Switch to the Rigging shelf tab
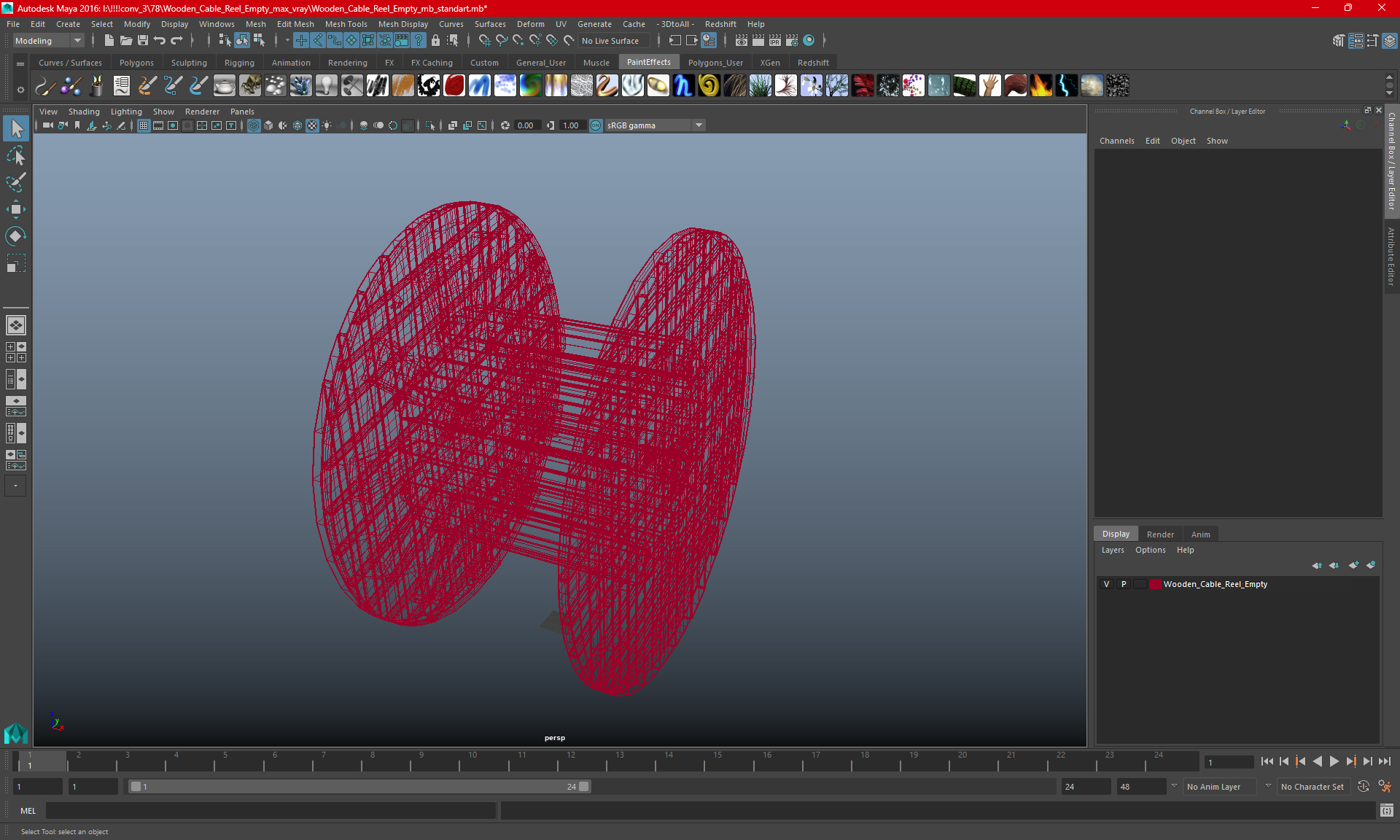The width and height of the screenshot is (1400, 840). (x=239, y=63)
